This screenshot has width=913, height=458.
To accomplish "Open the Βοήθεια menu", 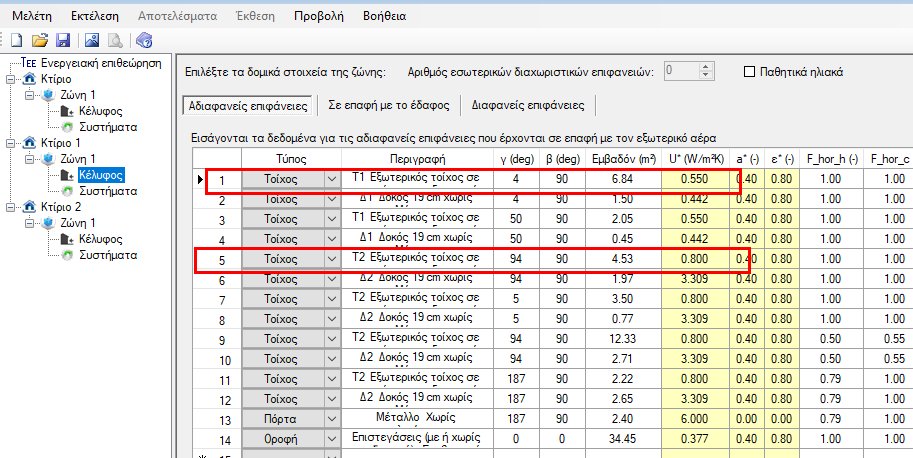I will [x=383, y=16].
